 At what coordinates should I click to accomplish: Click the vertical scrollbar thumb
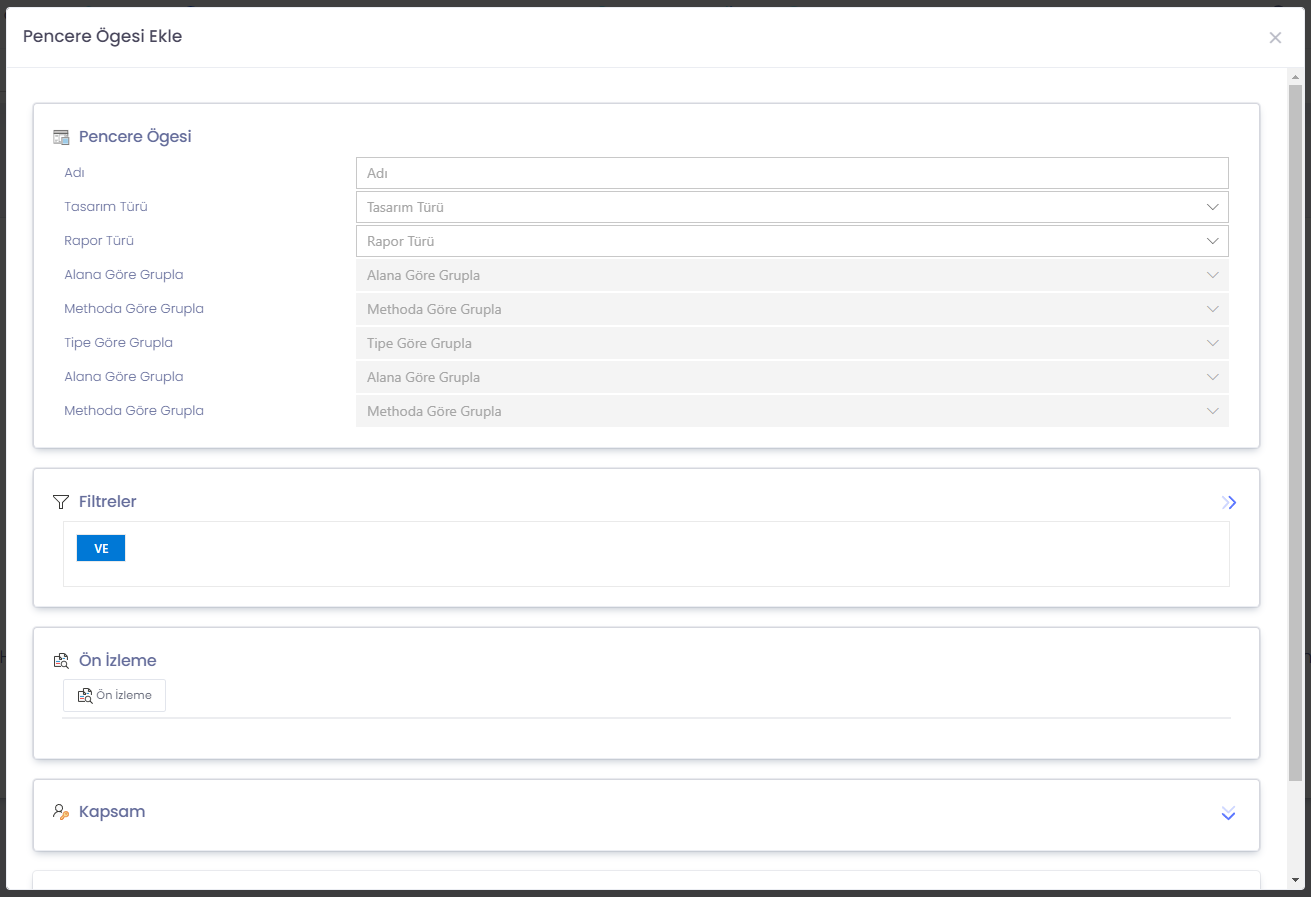1295,432
